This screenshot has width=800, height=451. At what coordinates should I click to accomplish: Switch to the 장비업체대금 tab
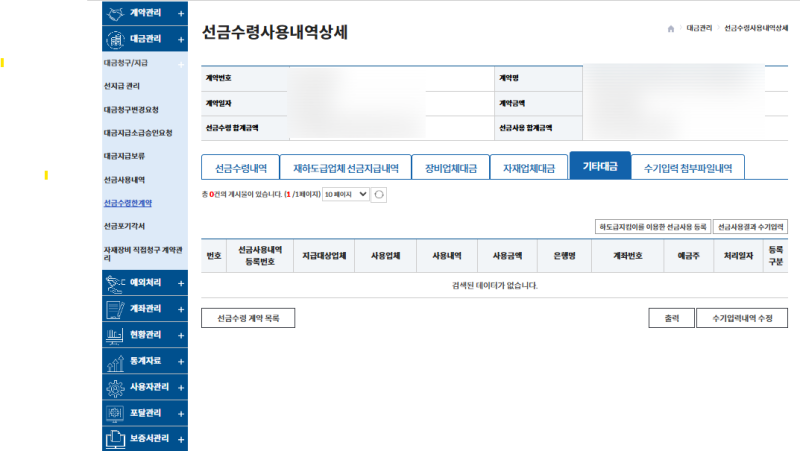(451, 167)
